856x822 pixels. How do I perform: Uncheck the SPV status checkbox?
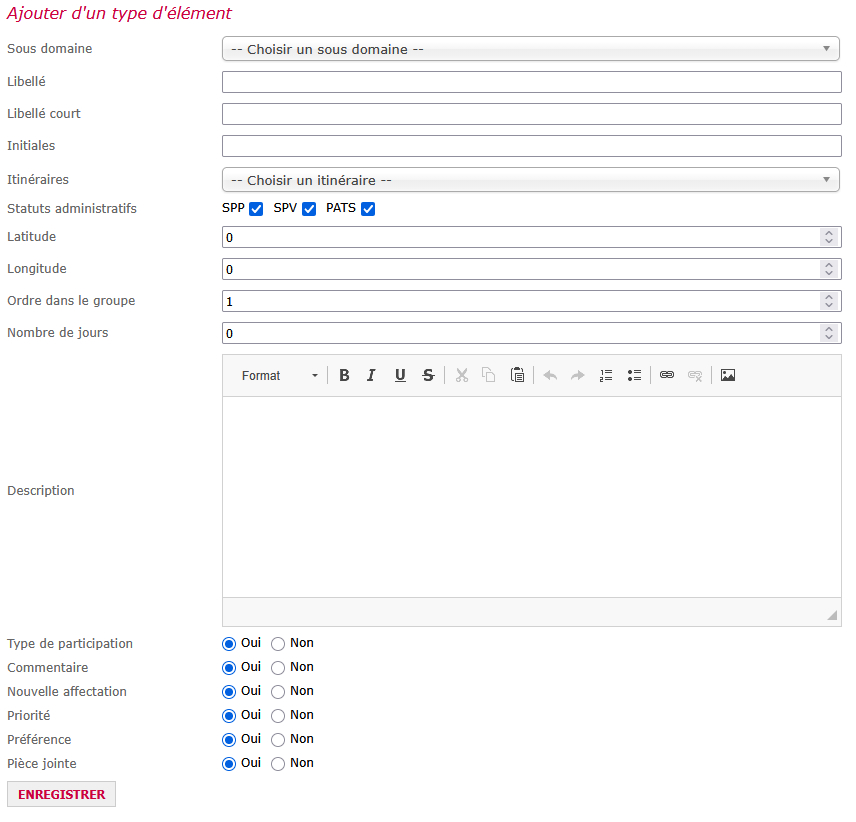(309, 209)
